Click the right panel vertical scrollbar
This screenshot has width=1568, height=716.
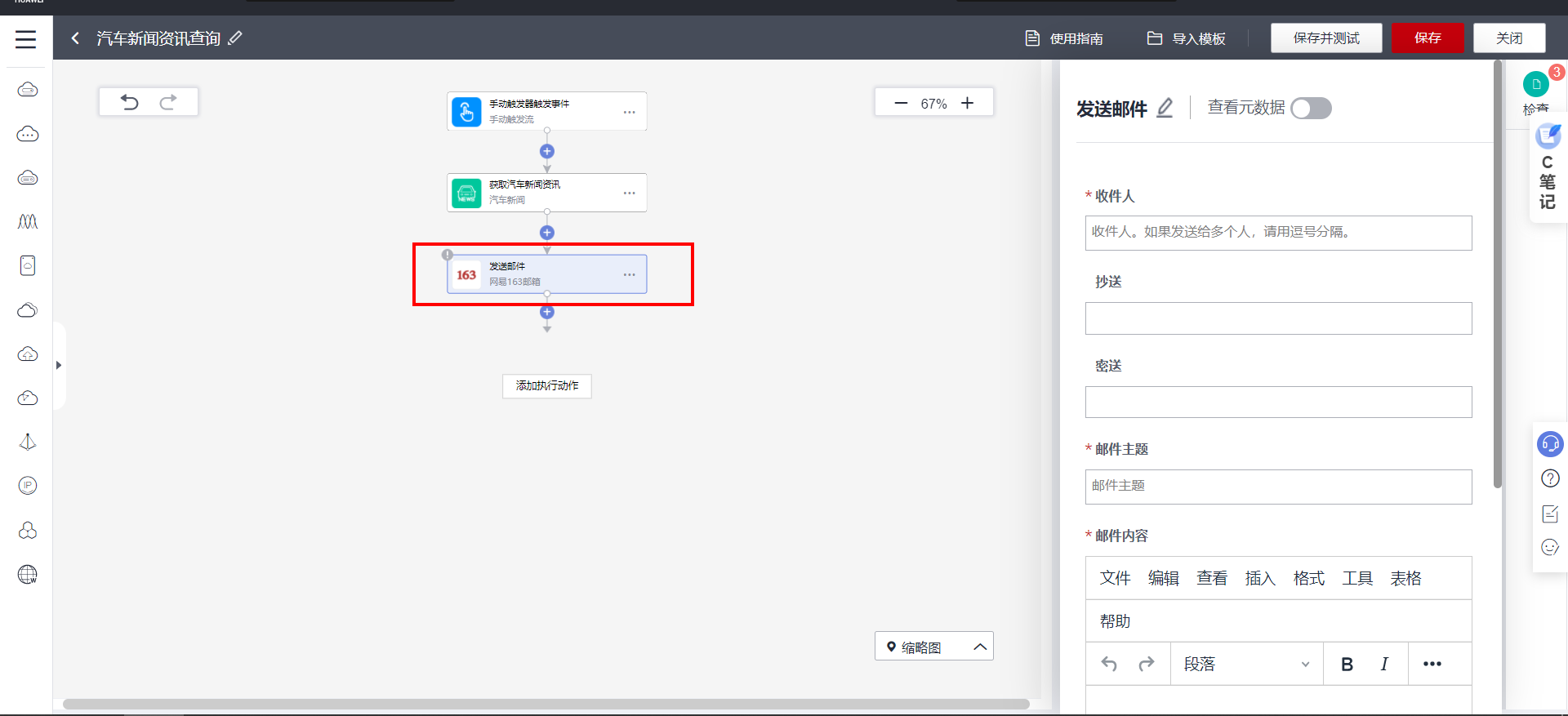point(1498,274)
